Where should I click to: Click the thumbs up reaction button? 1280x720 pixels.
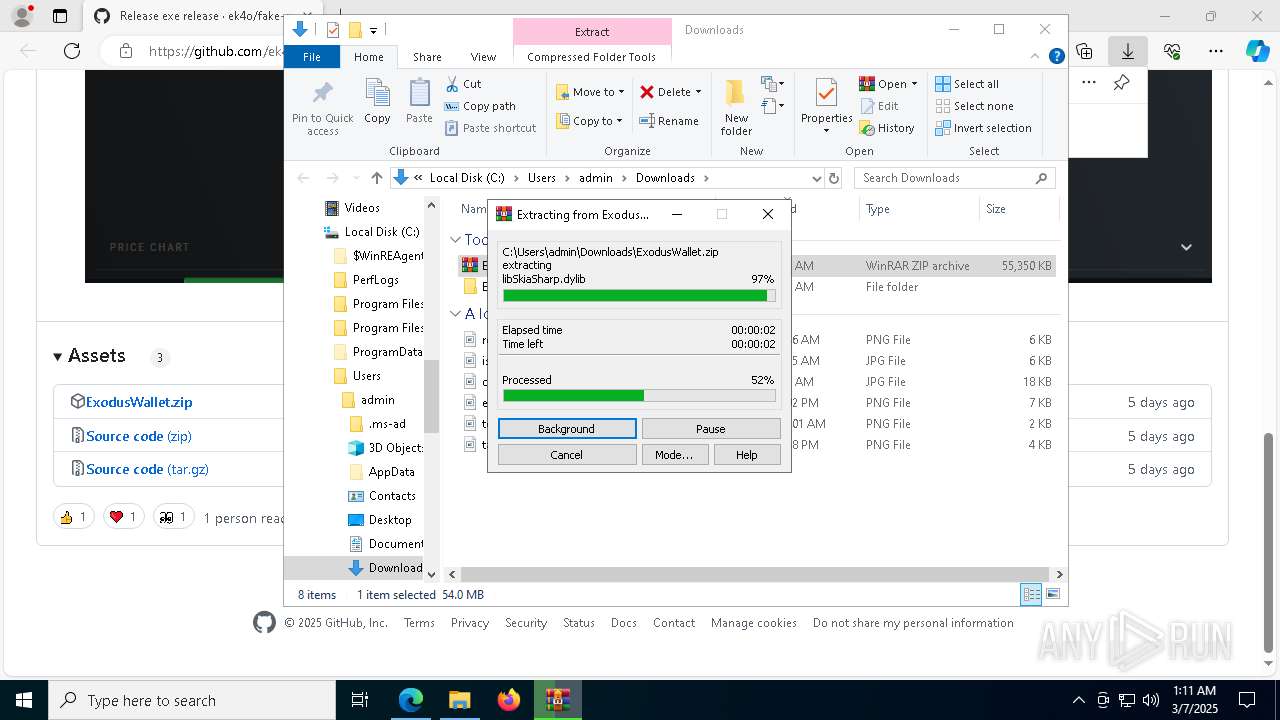click(x=74, y=517)
